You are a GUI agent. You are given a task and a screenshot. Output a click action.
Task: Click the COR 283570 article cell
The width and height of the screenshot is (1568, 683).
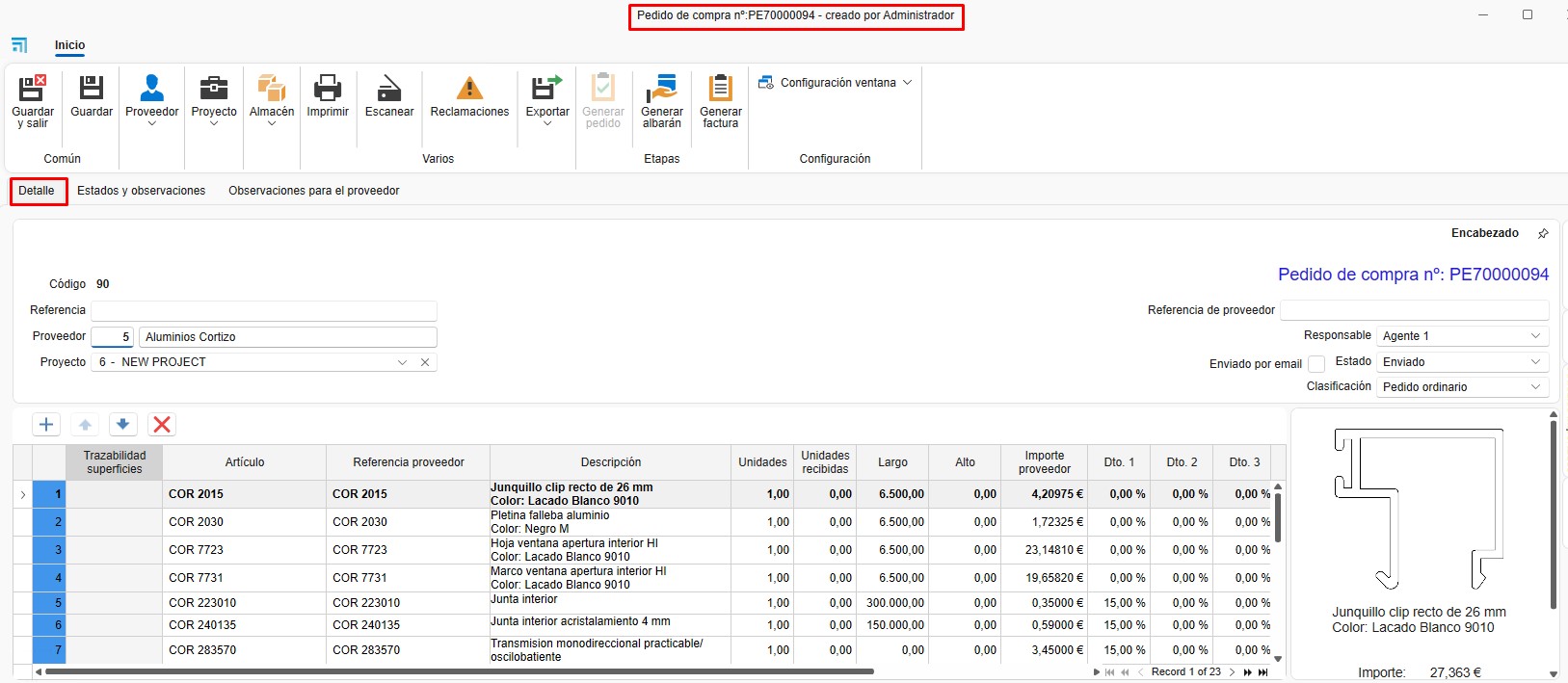(245, 650)
